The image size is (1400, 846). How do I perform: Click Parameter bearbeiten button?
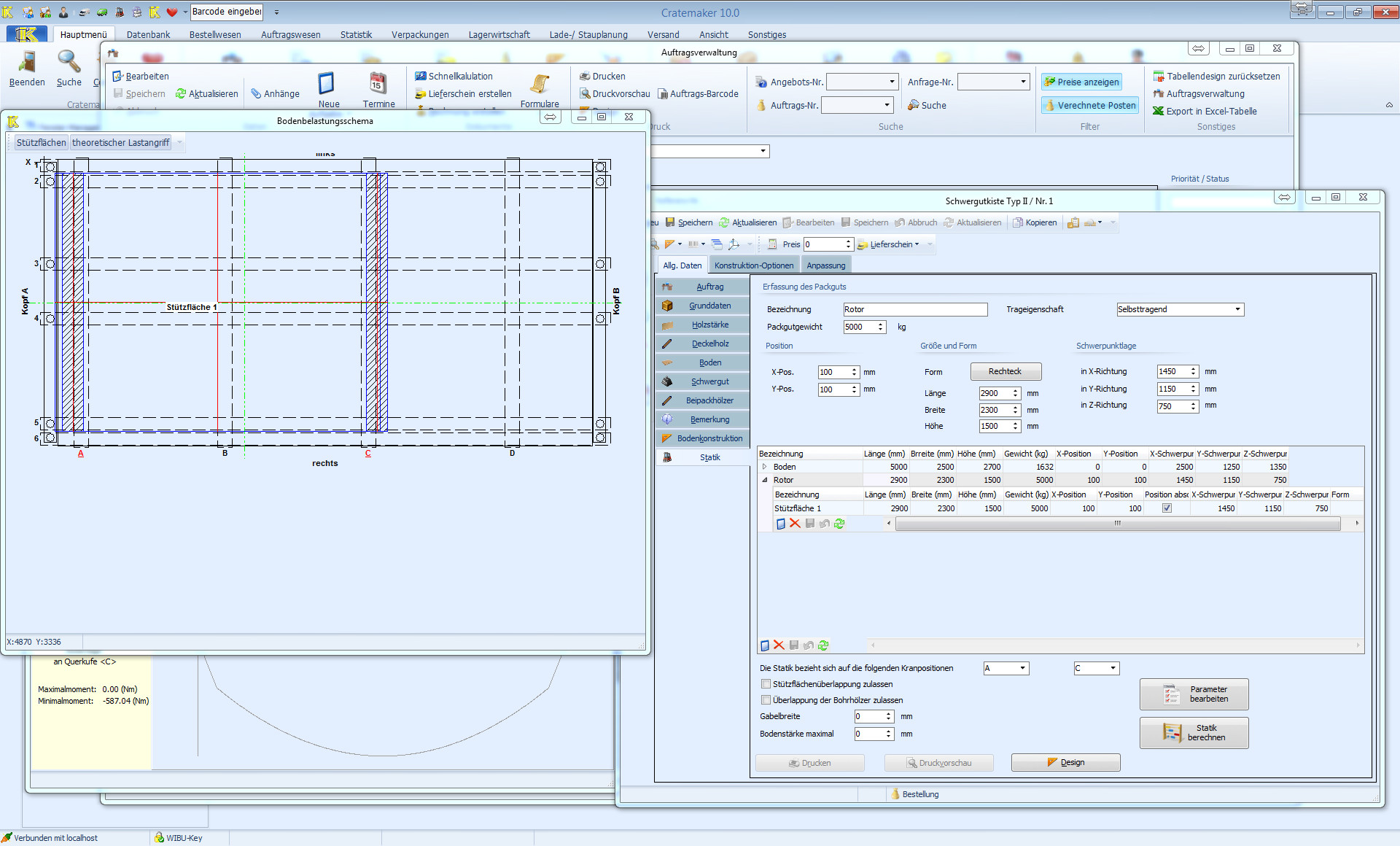(1194, 694)
